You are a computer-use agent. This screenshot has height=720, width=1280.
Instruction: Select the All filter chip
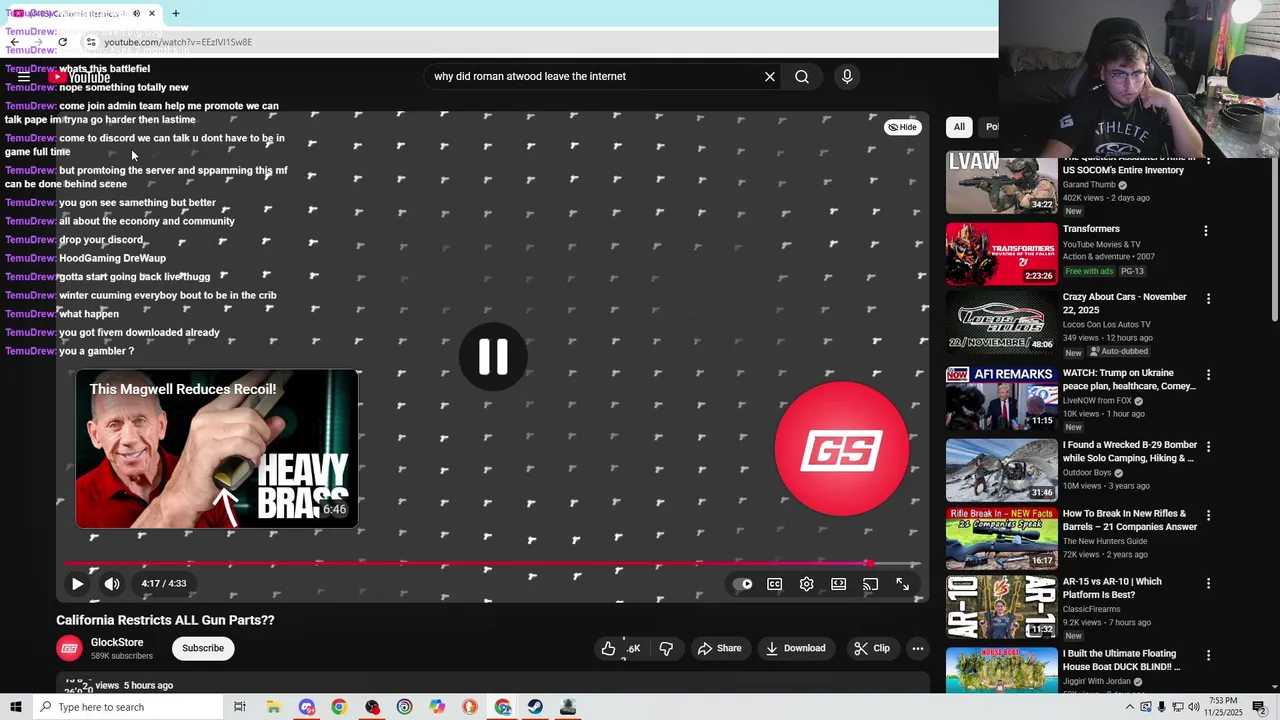coord(959,127)
